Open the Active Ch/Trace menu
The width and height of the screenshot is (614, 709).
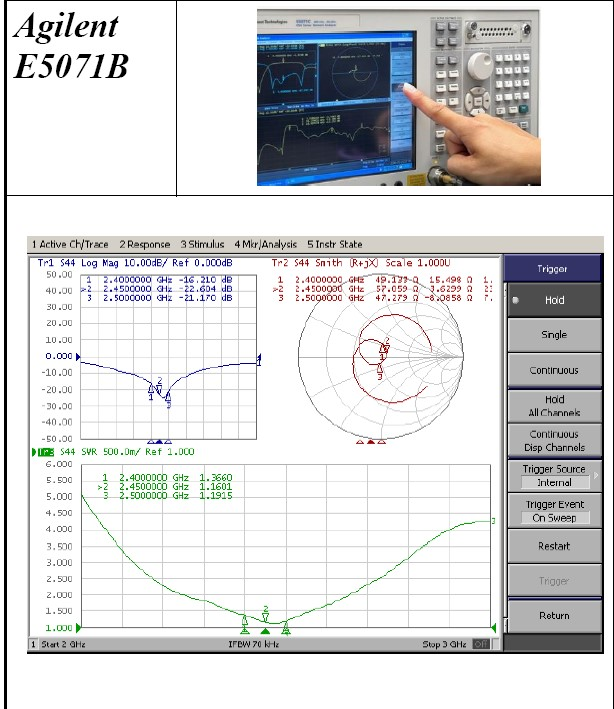(x=72, y=244)
